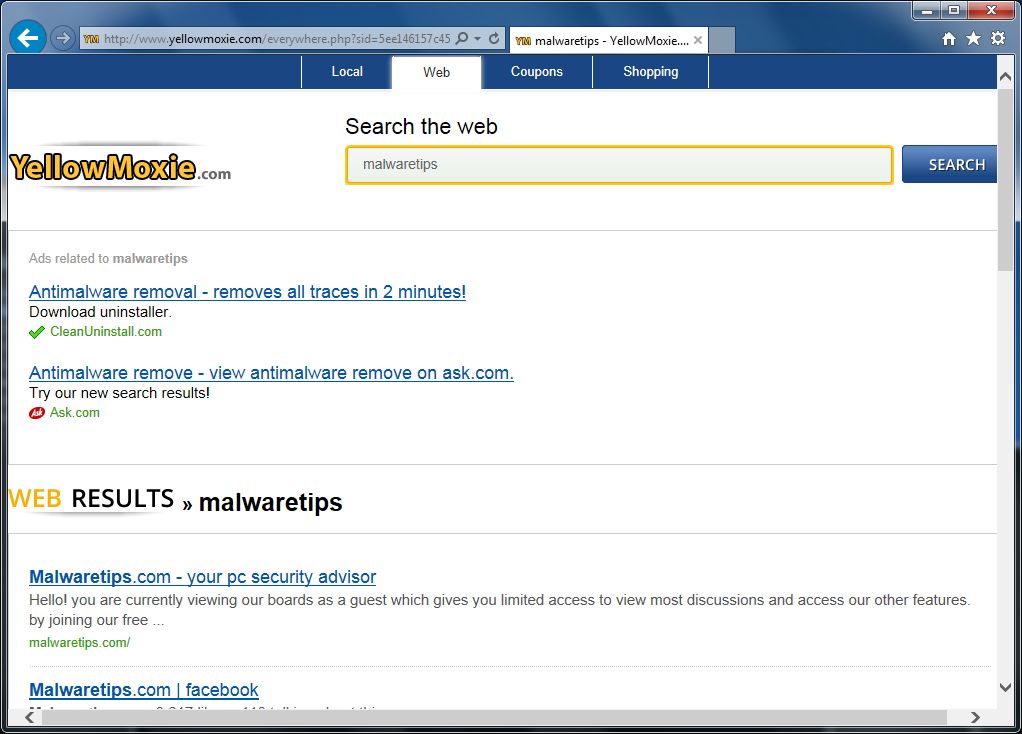
Task: Click the 'Search the web' heading
Action: 421,126
